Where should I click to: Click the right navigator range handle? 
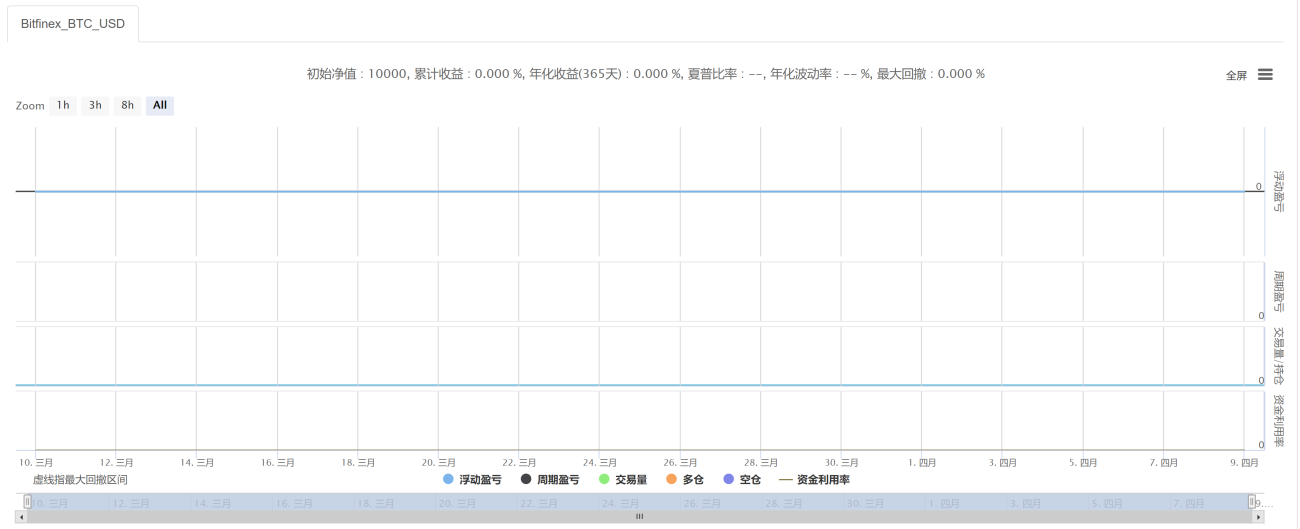[x=1251, y=502]
